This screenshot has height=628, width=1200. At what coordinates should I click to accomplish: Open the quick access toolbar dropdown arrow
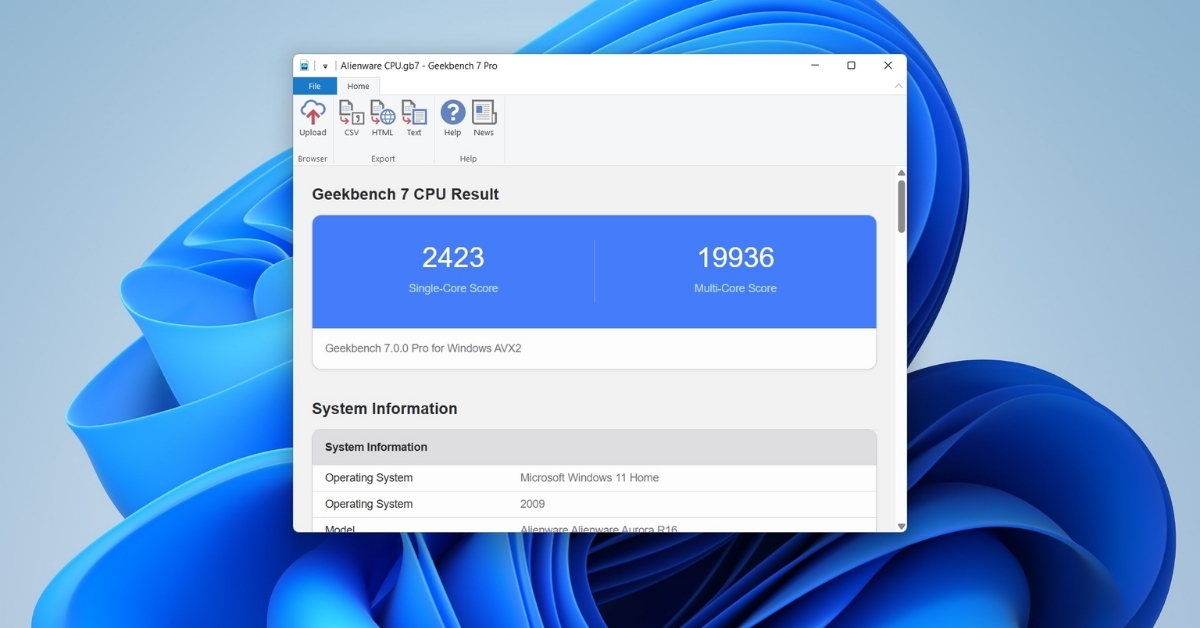point(325,66)
